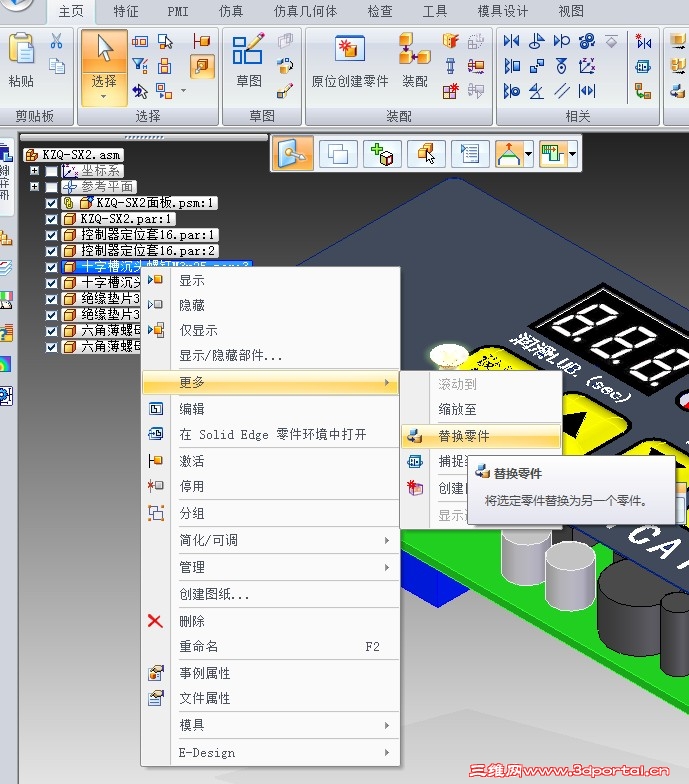Click 缩放至 in the submenu
The width and height of the screenshot is (689, 784).
457,410
